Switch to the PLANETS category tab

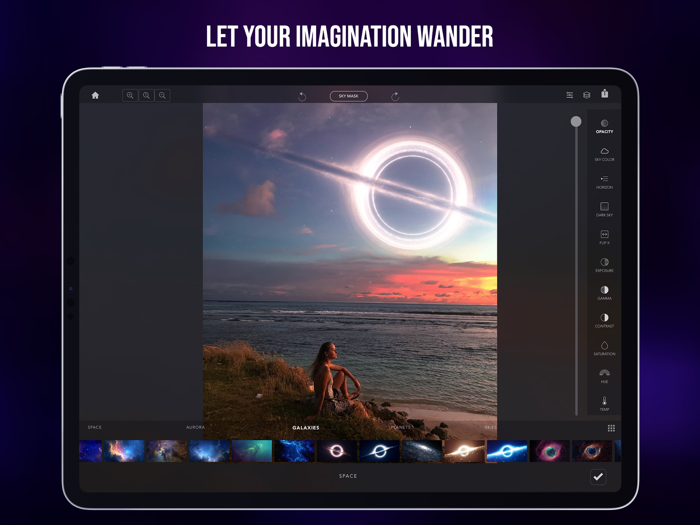click(400, 427)
